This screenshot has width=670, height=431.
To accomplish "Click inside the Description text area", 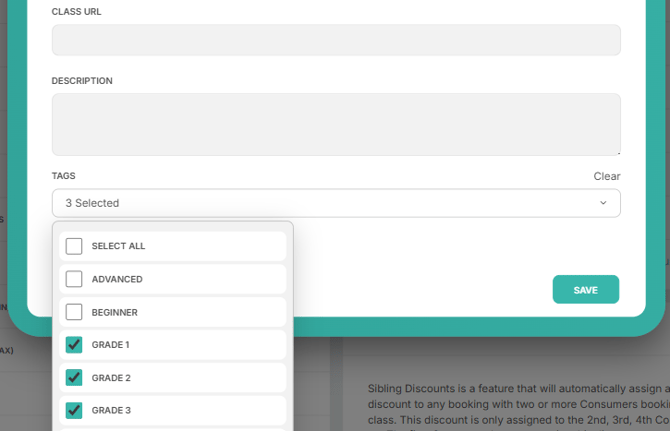I will point(336,124).
